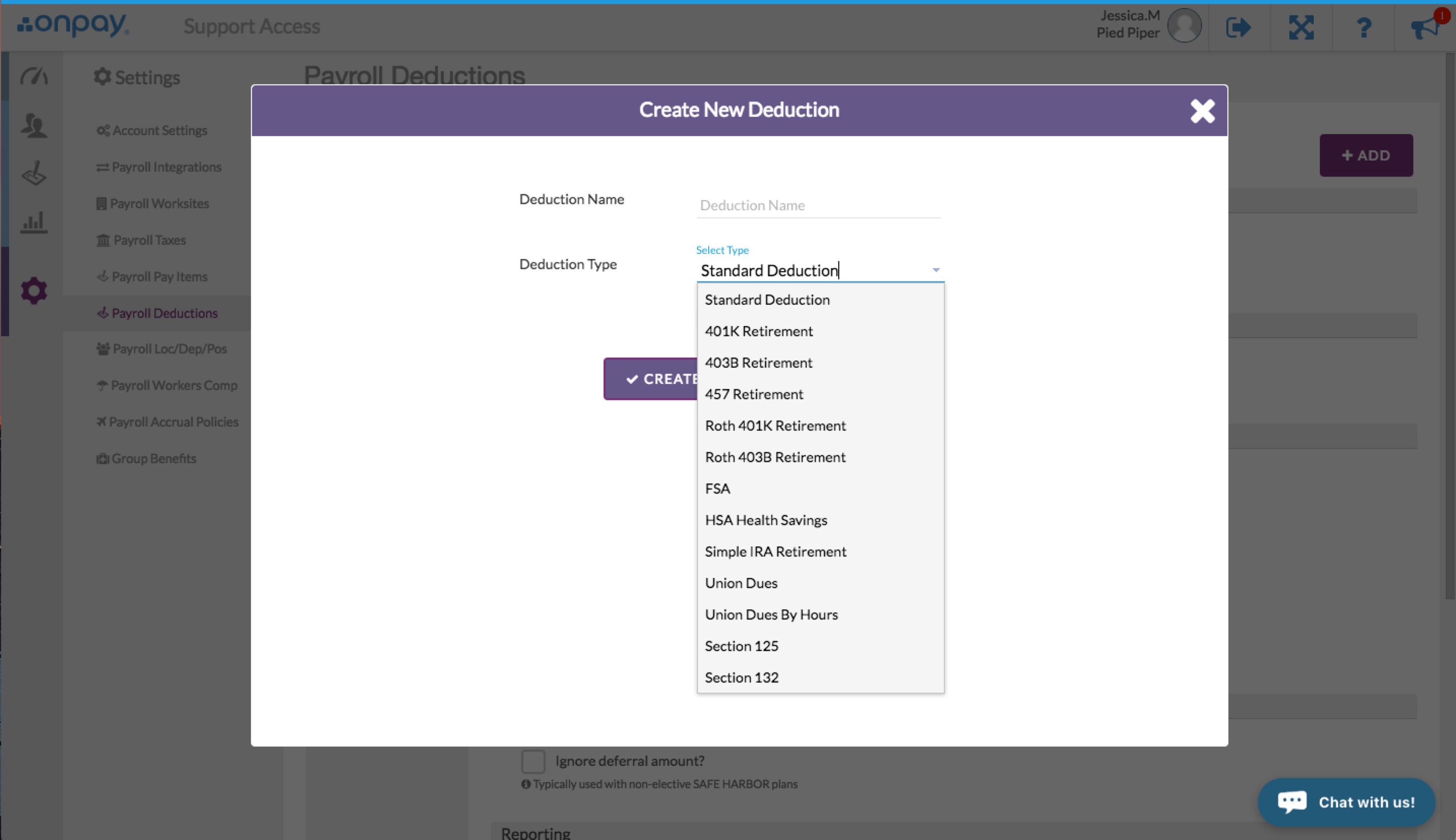1456x840 pixels.
Task: Choose Union Dues option
Action: tap(820, 583)
